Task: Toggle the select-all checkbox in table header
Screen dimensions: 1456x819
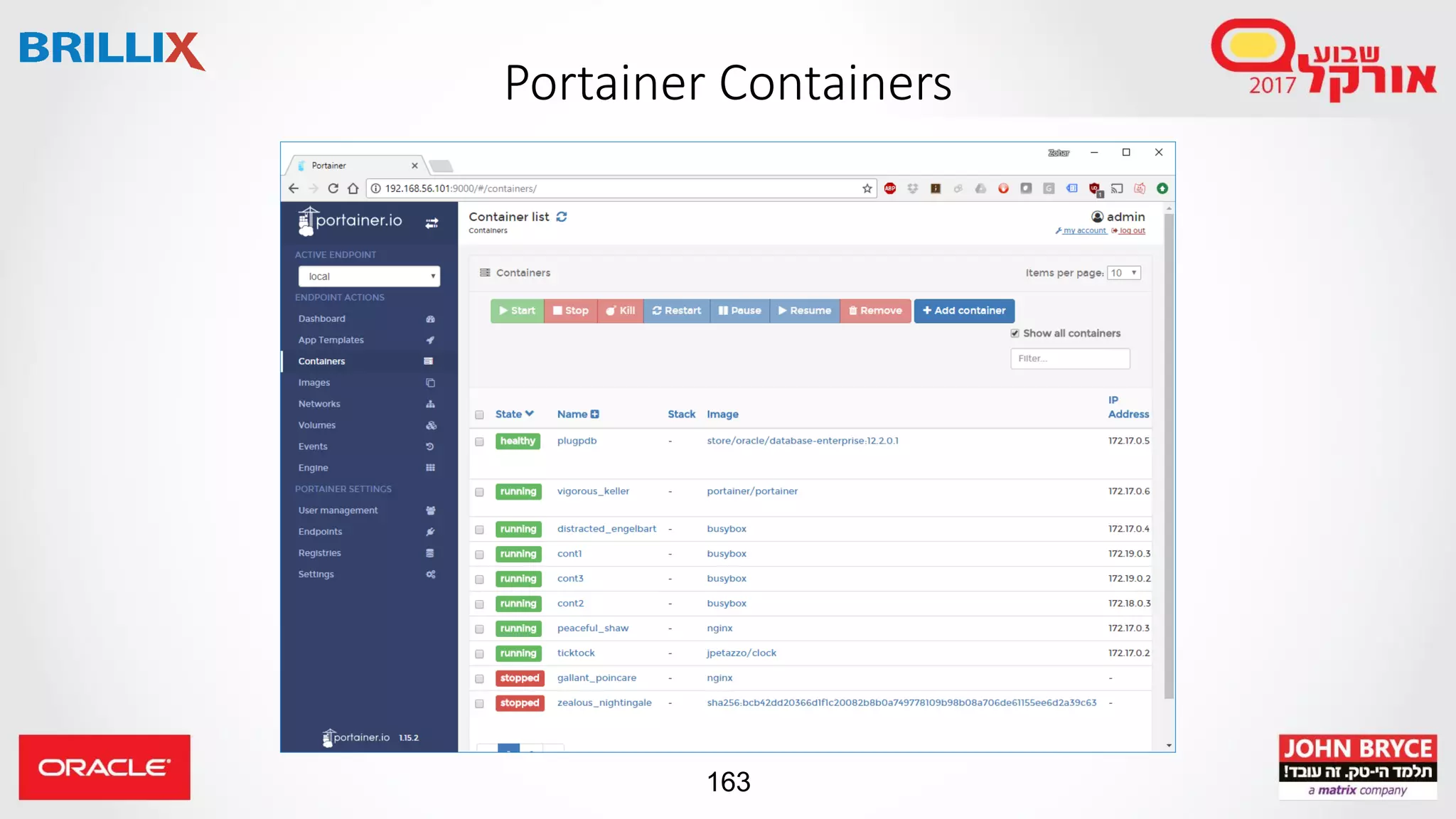Action: pyautogui.click(x=479, y=415)
